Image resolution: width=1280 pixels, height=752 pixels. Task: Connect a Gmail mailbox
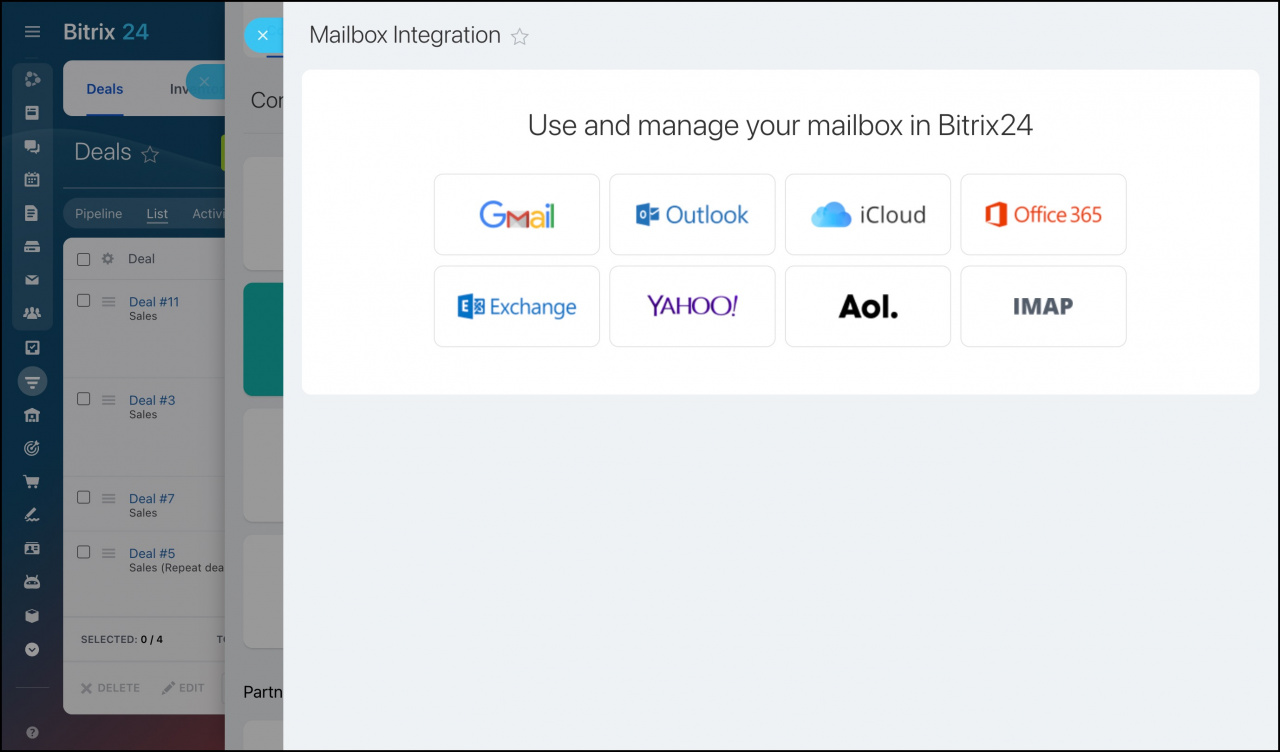click(517, 215)
